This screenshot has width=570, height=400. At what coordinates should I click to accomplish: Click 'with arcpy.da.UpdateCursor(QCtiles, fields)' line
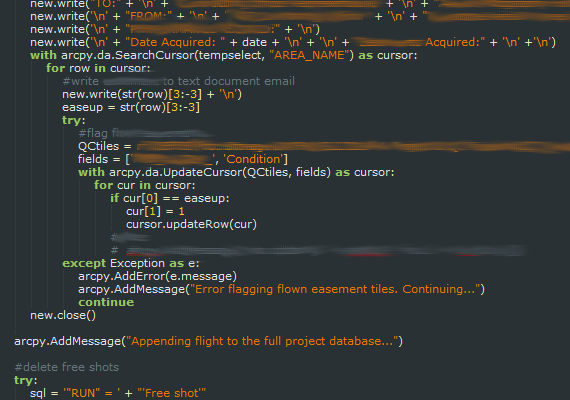236,172
